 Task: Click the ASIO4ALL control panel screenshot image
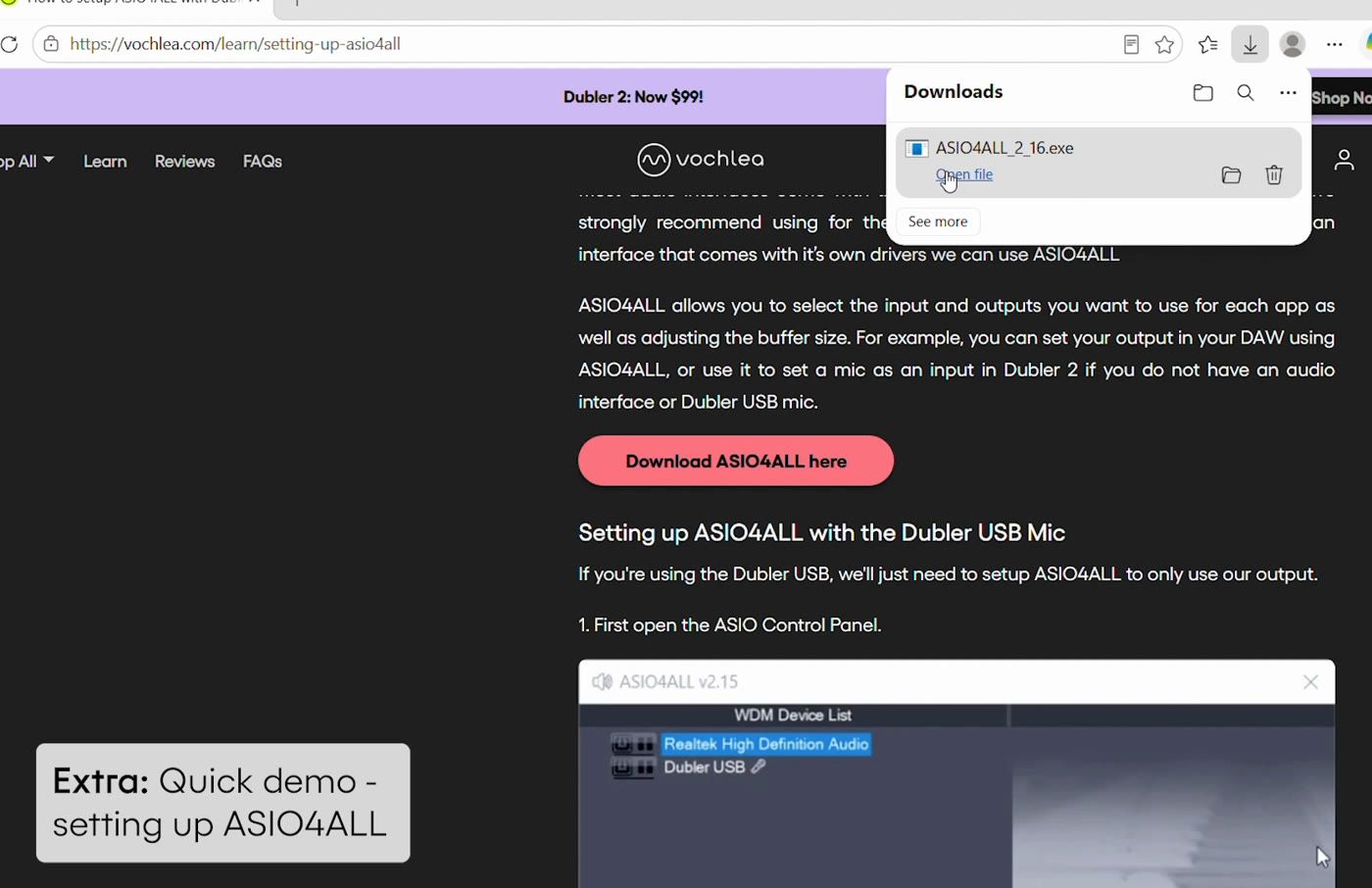pos(956,774)
